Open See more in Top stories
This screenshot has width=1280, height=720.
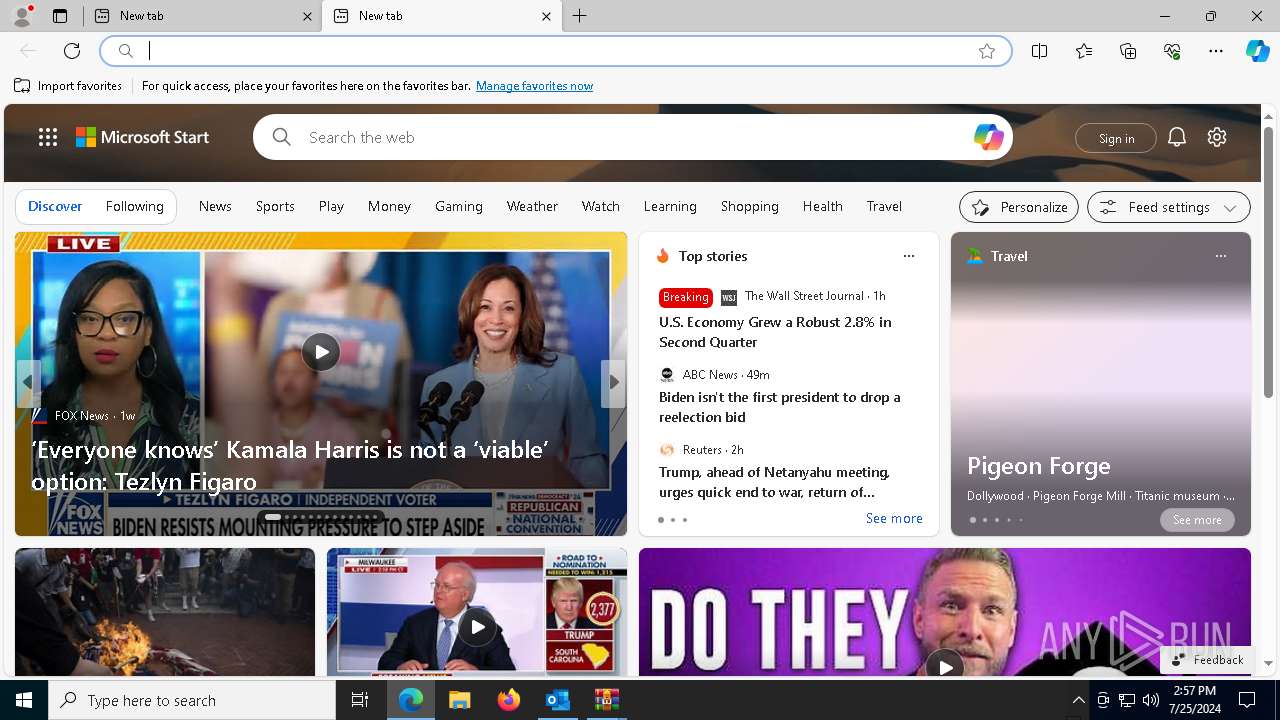click(x=894, y=518)
